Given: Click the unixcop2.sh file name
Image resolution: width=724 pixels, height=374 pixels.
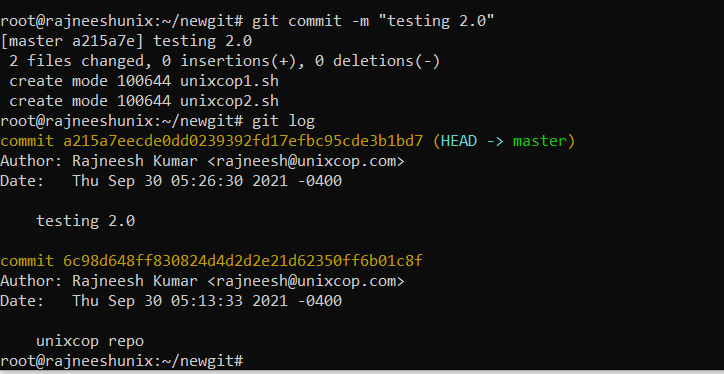Looking at the screenshot, I should [229, 101].
